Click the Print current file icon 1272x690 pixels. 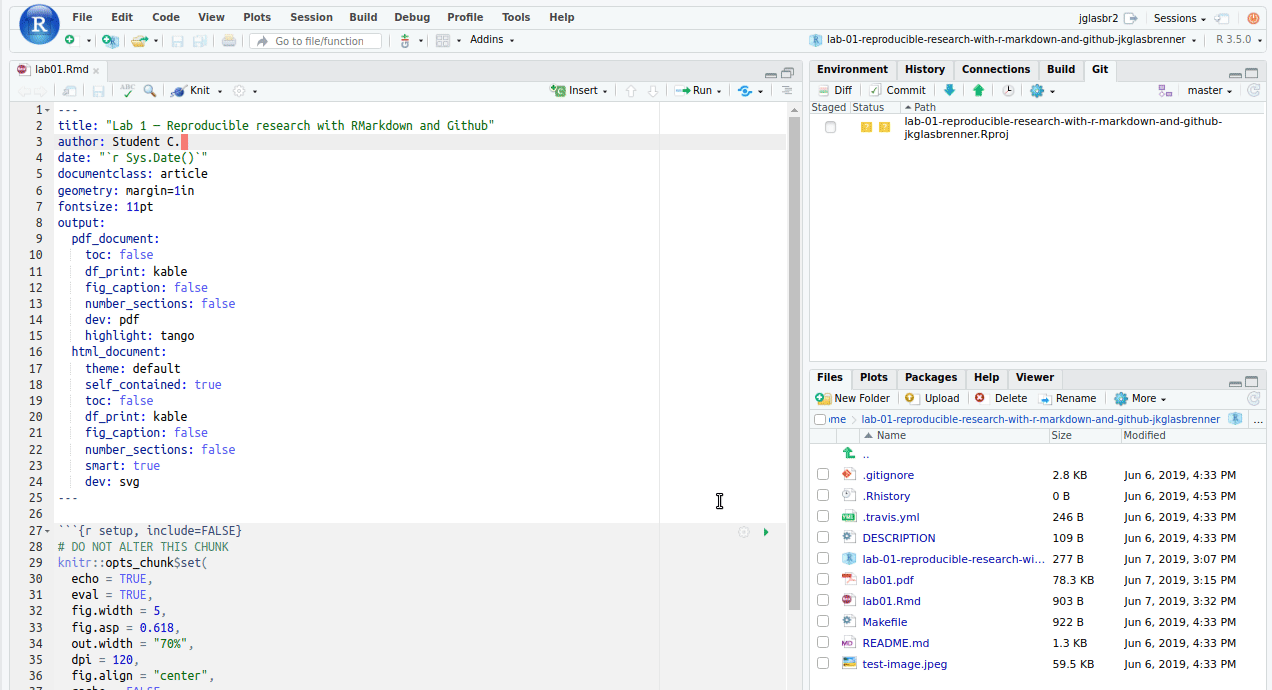point(229,40)
